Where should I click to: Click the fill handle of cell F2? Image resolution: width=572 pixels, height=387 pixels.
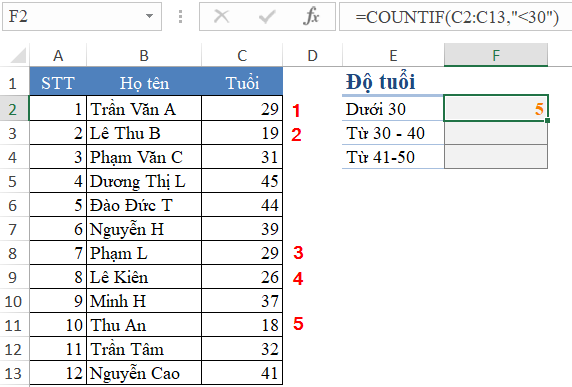(547, 120)
